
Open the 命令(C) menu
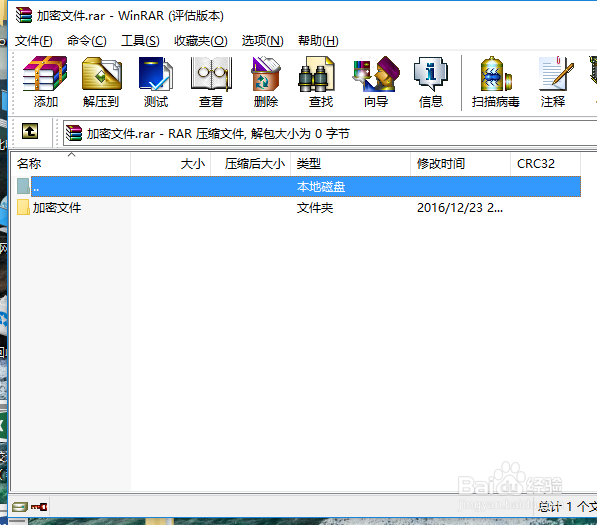click(x=87, y=41)
